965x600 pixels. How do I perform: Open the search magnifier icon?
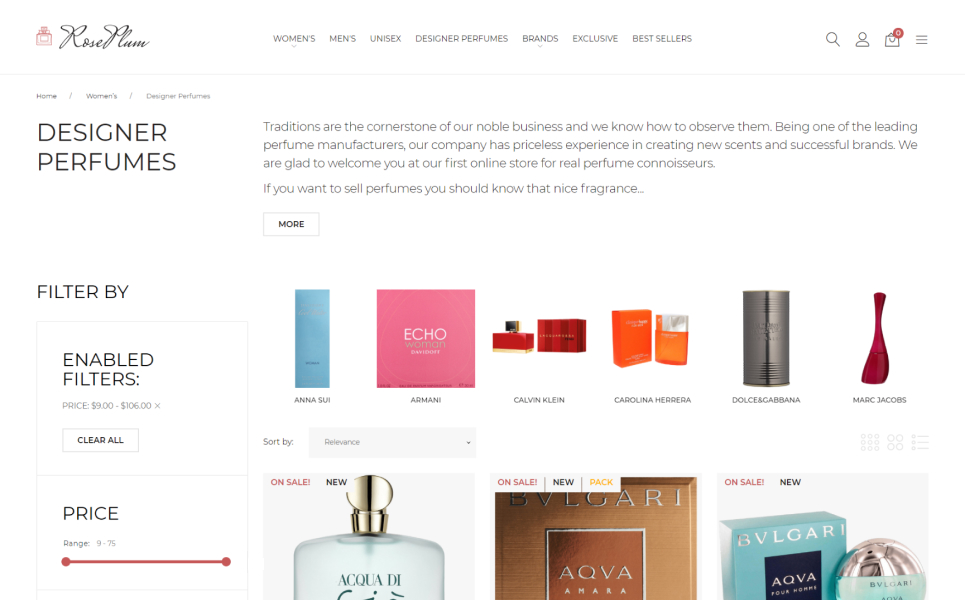tap(833, 39)
